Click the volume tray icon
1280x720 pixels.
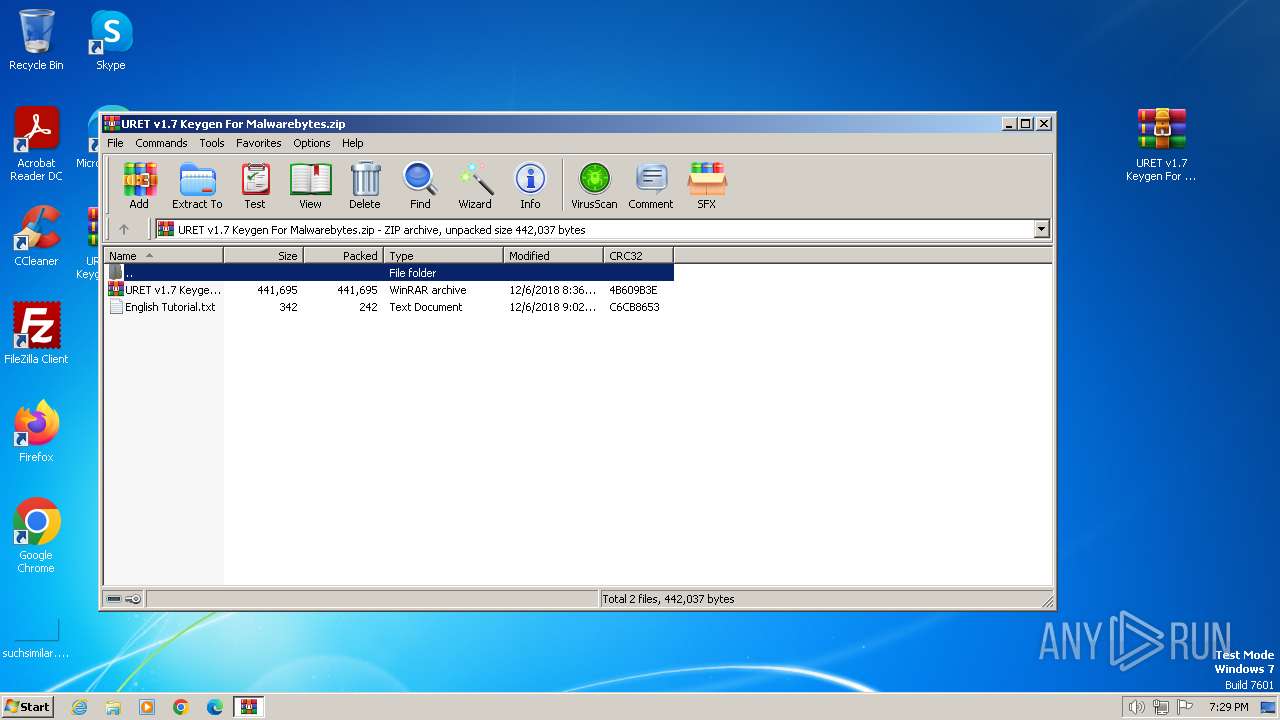[1136, 707]
